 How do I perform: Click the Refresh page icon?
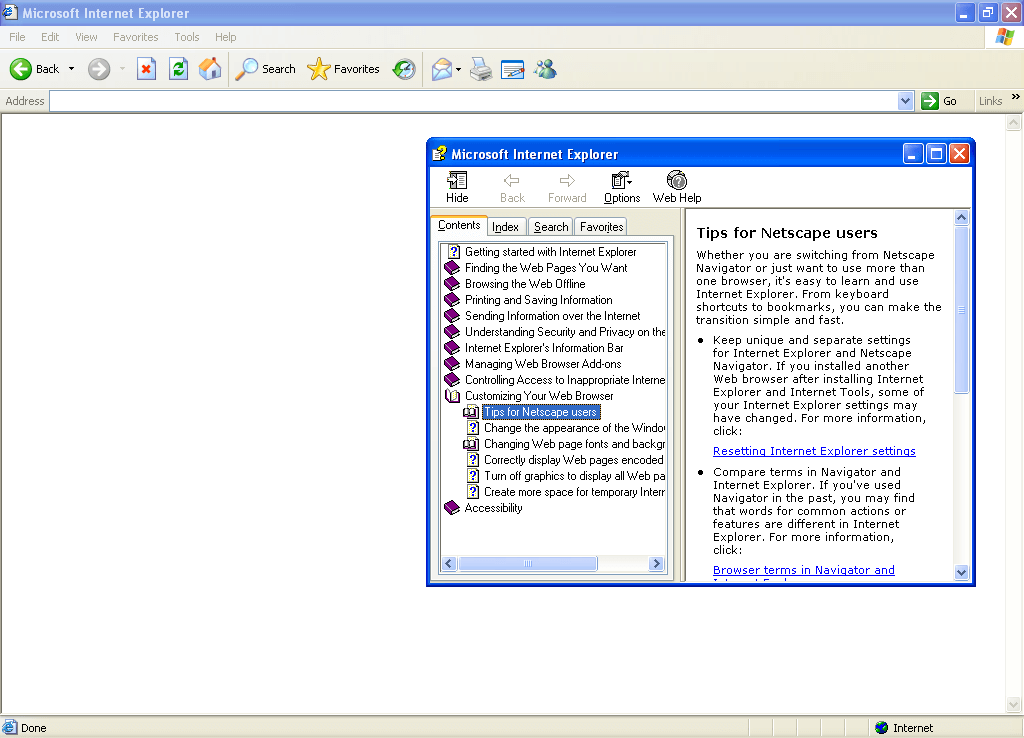coord(178,69)
